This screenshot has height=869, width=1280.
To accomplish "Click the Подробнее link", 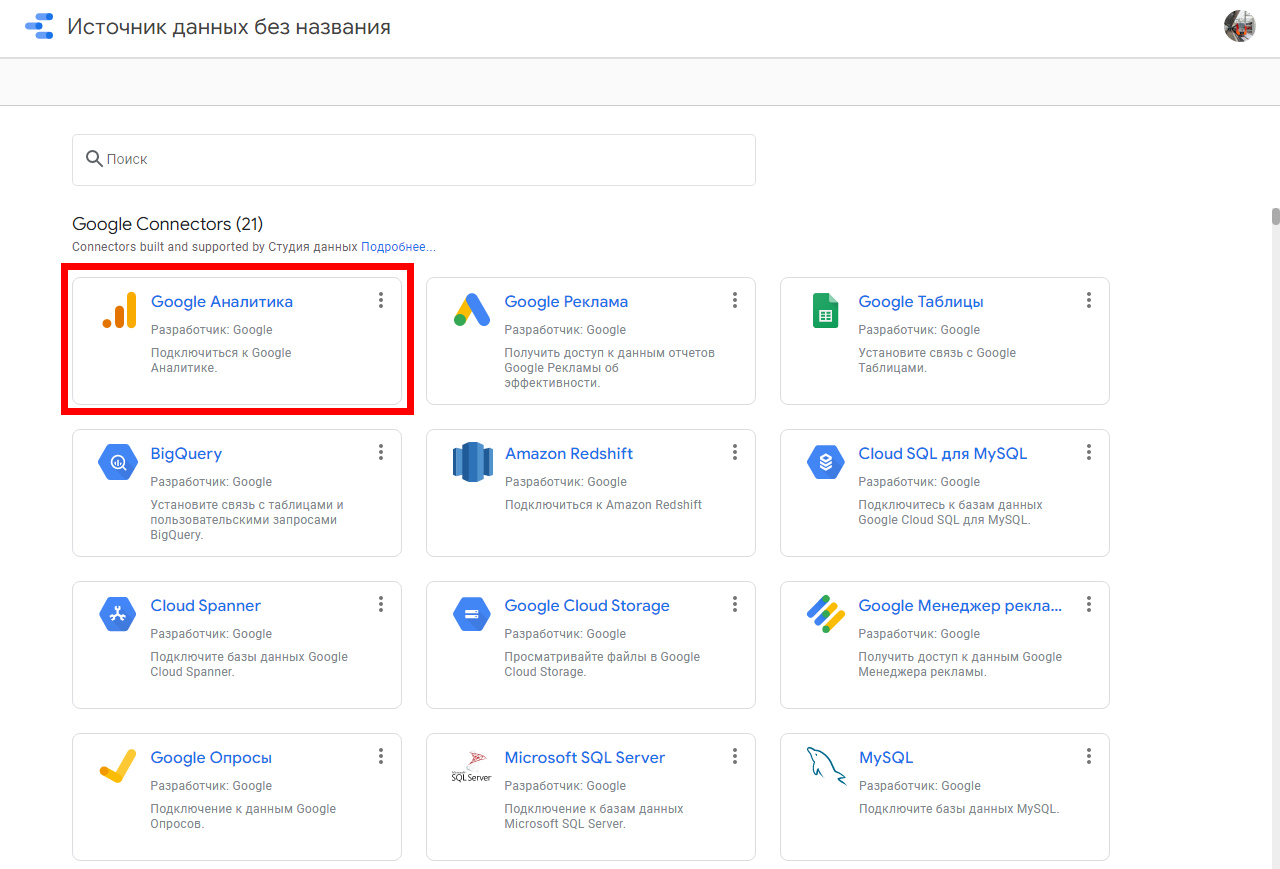I will 398,247.
